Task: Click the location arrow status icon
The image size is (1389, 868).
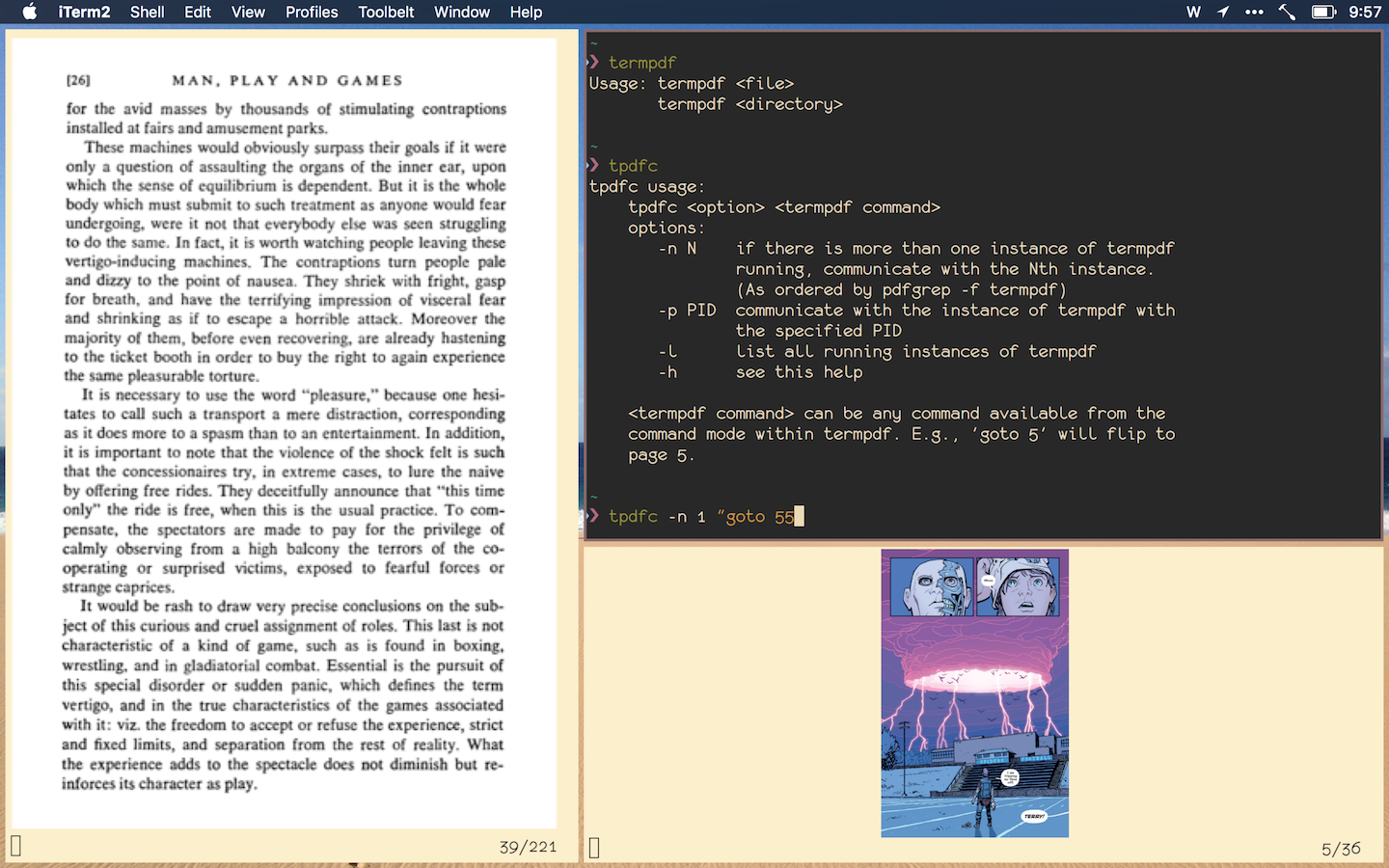Action: tap(1223, 12)
